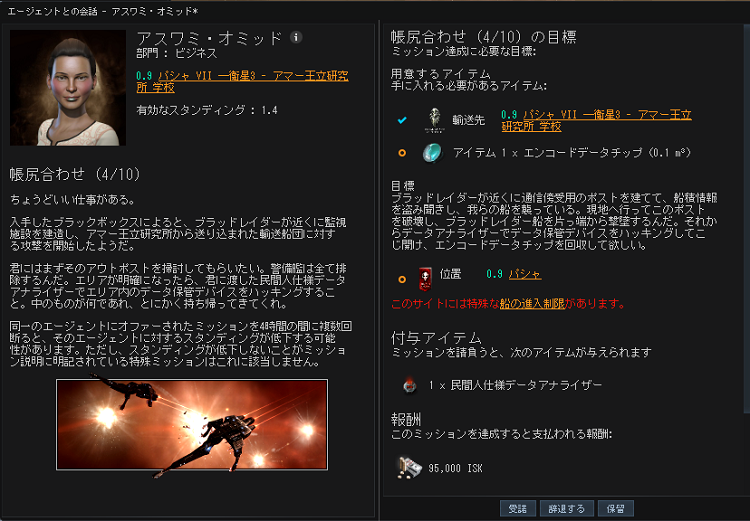Open the 輸送先 destination station link
Screen dimensions: 750x521
point(596,121)
